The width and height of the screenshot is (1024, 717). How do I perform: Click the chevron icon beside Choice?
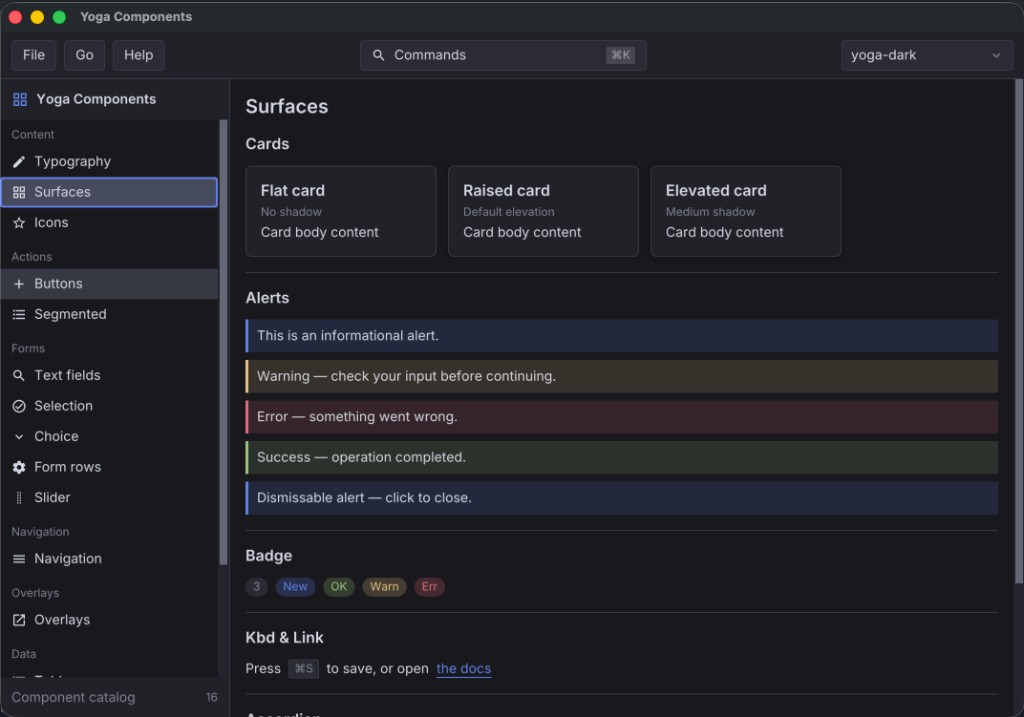pyautogui.click(x=19, y=437)
